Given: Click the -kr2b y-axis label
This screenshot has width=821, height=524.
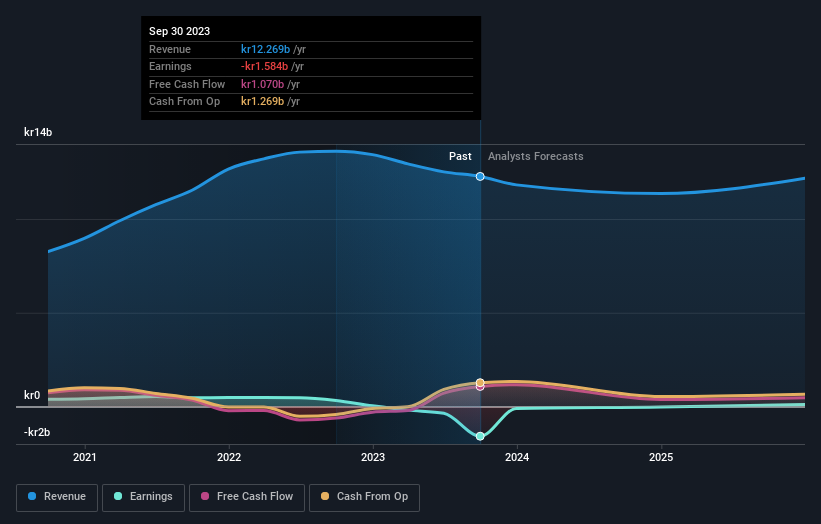Looking at the screenshot, I should pos(37,432).
